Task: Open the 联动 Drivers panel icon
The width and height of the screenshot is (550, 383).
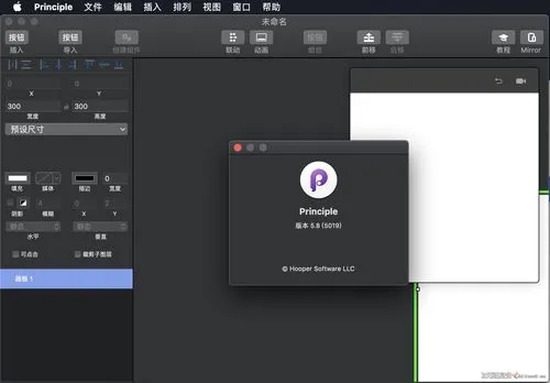Action: pos(233,38)
